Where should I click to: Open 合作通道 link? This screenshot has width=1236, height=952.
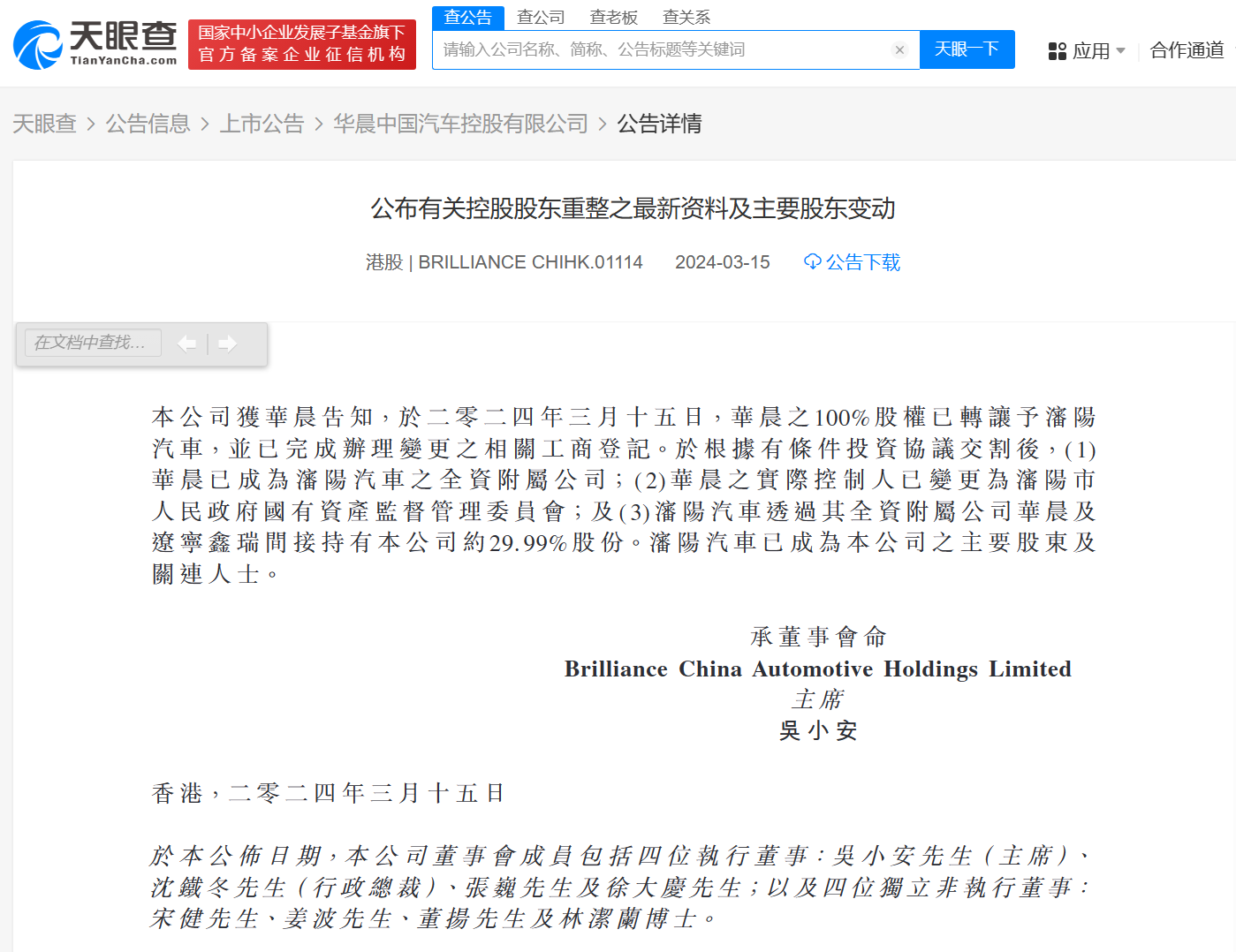coord(1187,51)
